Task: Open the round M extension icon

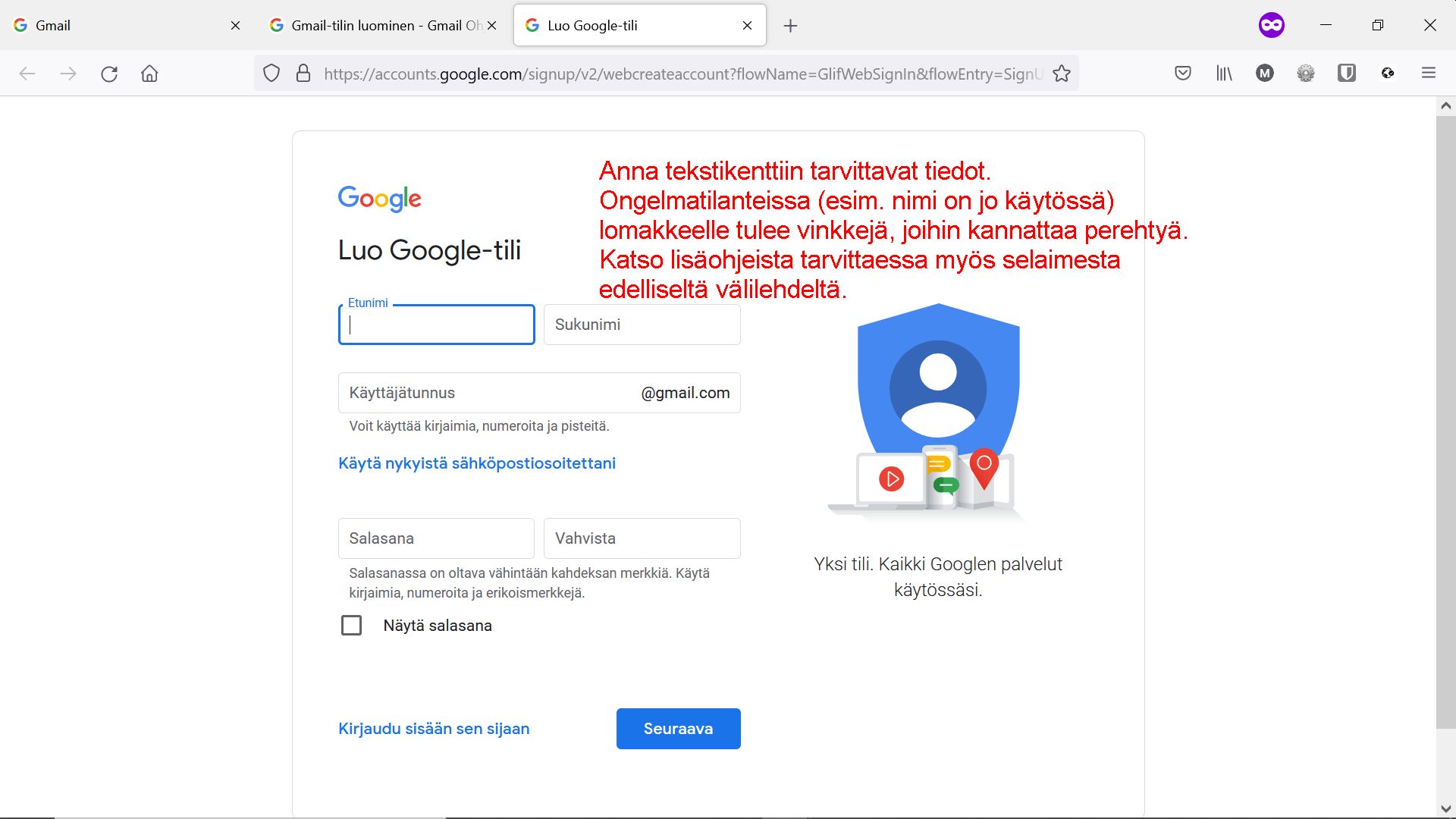Action: pyautogui.click(x=1265, y=74)
